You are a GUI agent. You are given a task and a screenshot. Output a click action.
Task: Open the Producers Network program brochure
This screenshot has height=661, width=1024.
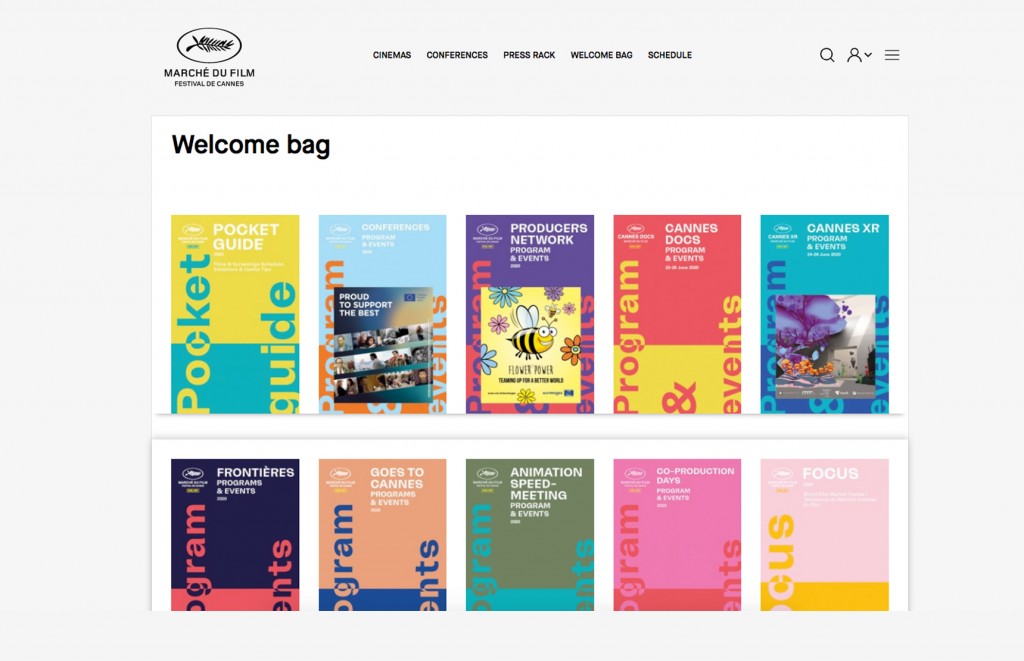click(530, 314)
